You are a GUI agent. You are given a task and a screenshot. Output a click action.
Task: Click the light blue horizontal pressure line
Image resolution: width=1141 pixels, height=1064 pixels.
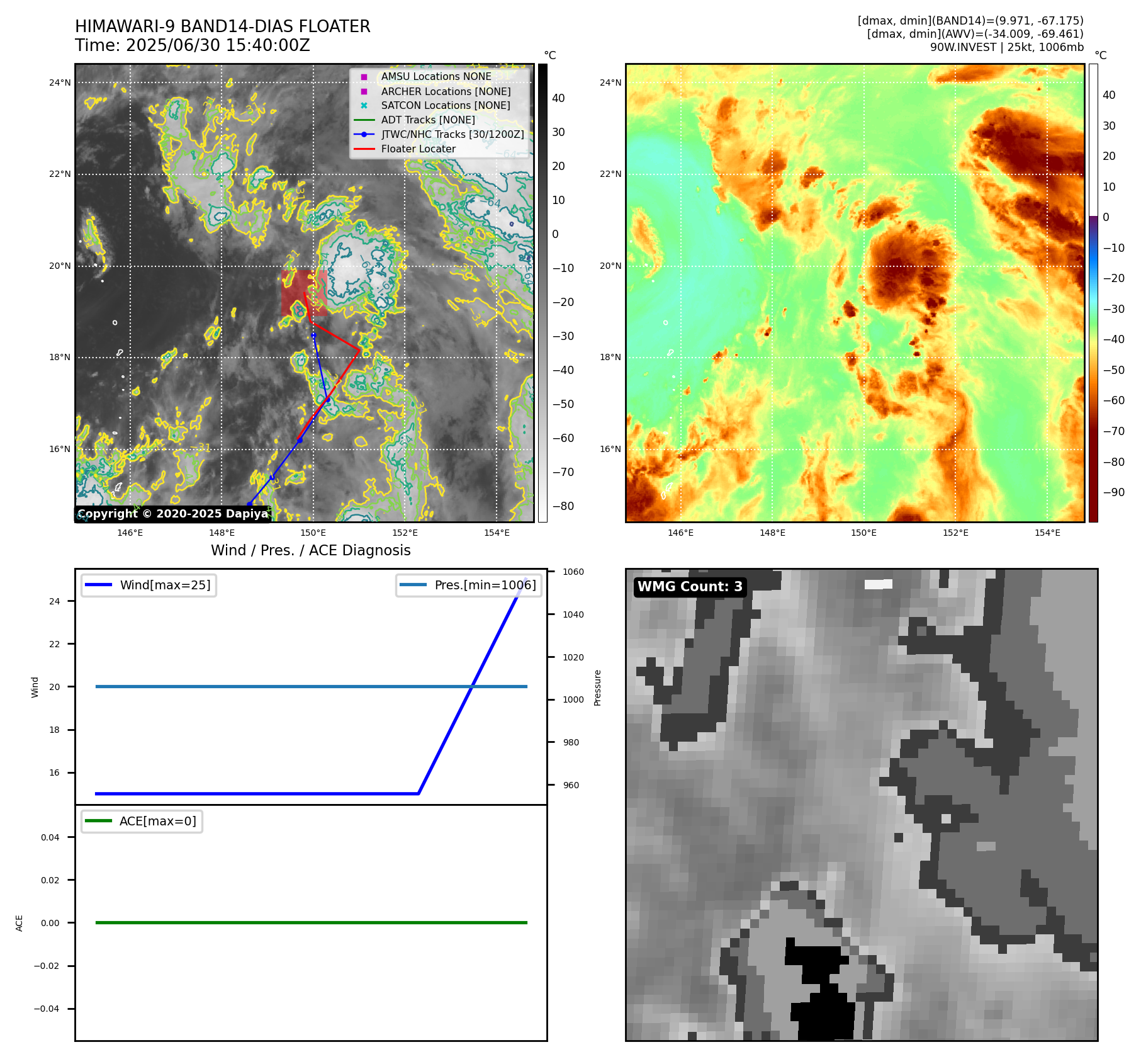[311, 686]
